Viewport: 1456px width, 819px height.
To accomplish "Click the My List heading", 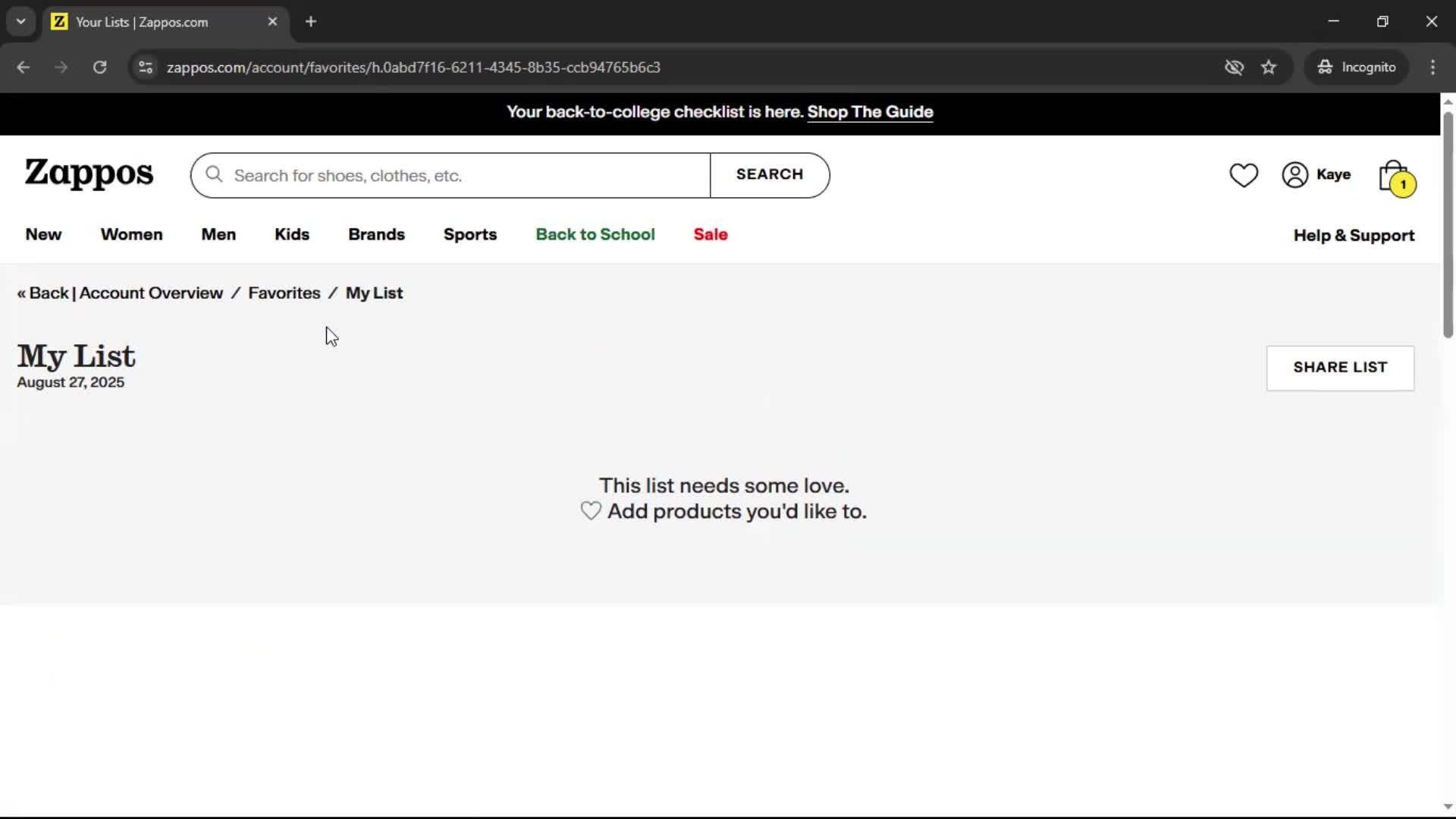I will [76, 356].
